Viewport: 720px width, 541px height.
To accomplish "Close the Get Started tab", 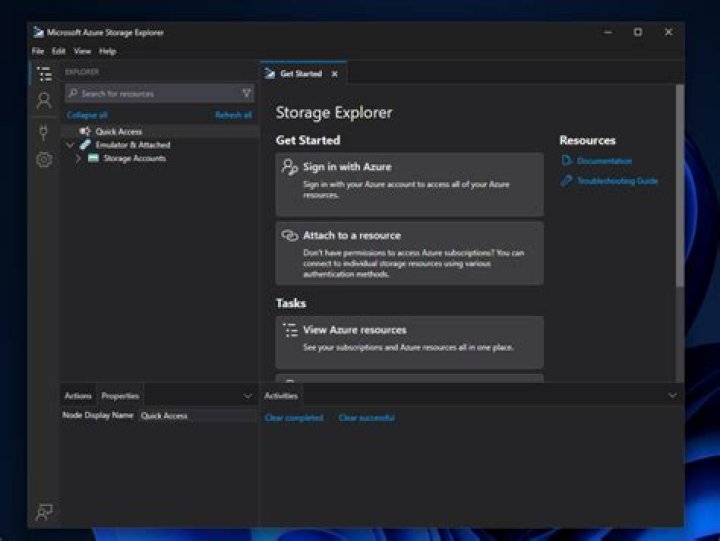I will tap(335, 74).
